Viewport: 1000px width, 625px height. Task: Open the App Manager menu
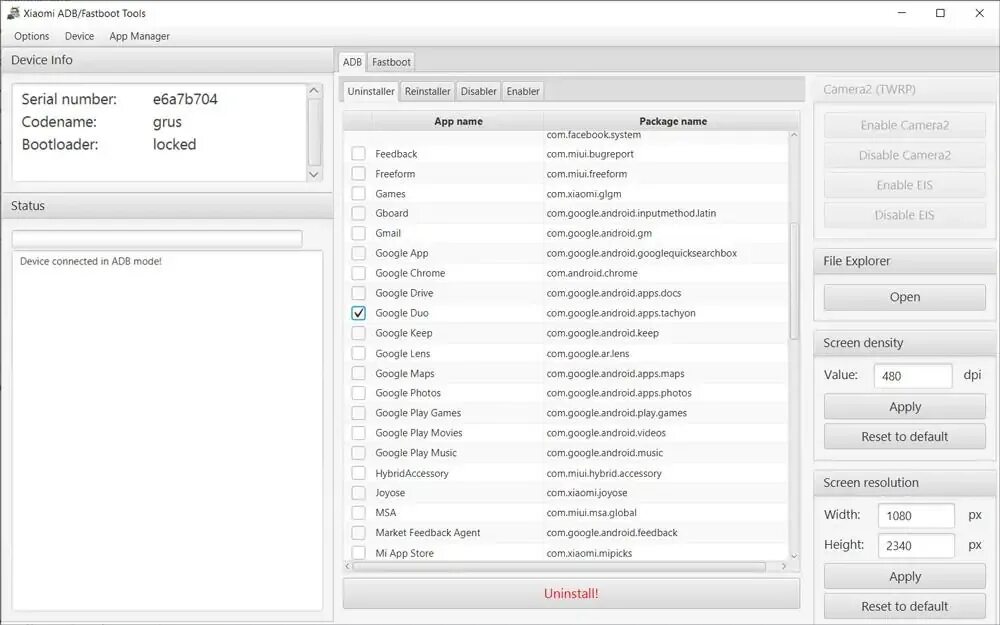click(x=139, y=36)
